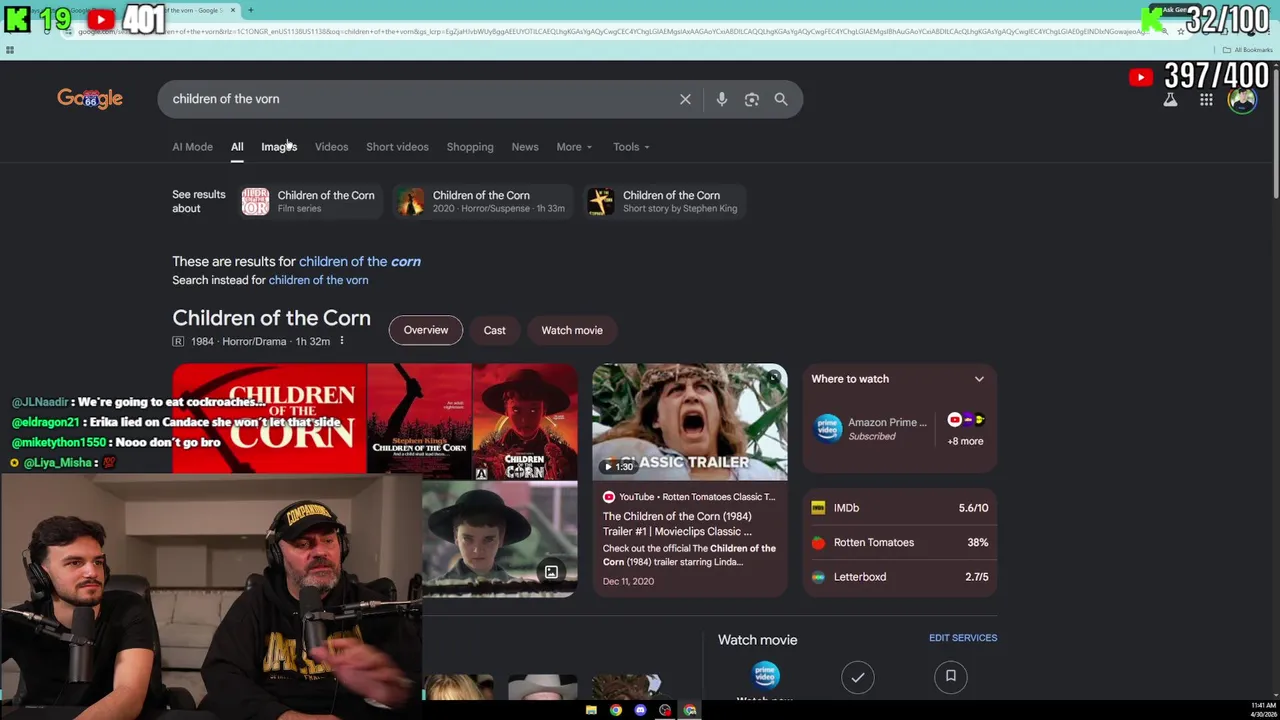Select the Cast chip
Screen dimensions: 1280x720
(x=495, y=330)
